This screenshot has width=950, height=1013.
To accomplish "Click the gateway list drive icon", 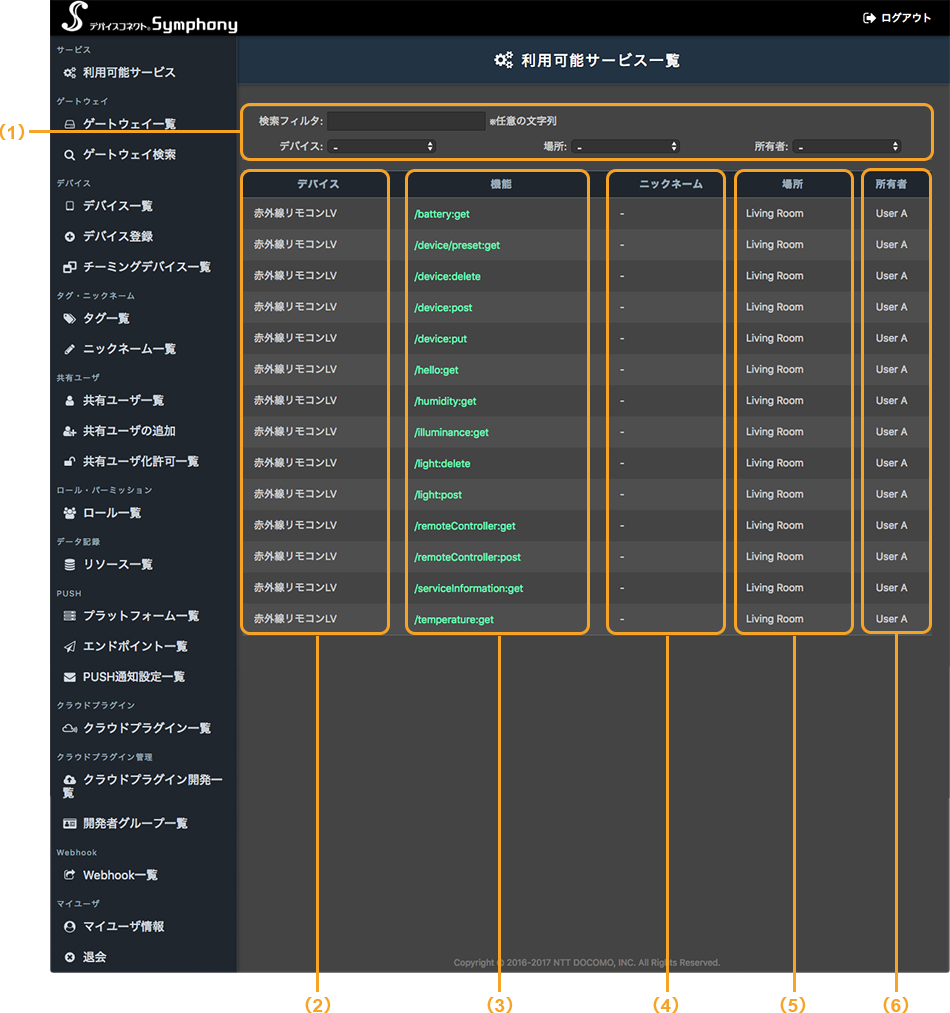I will click(69, 124).
